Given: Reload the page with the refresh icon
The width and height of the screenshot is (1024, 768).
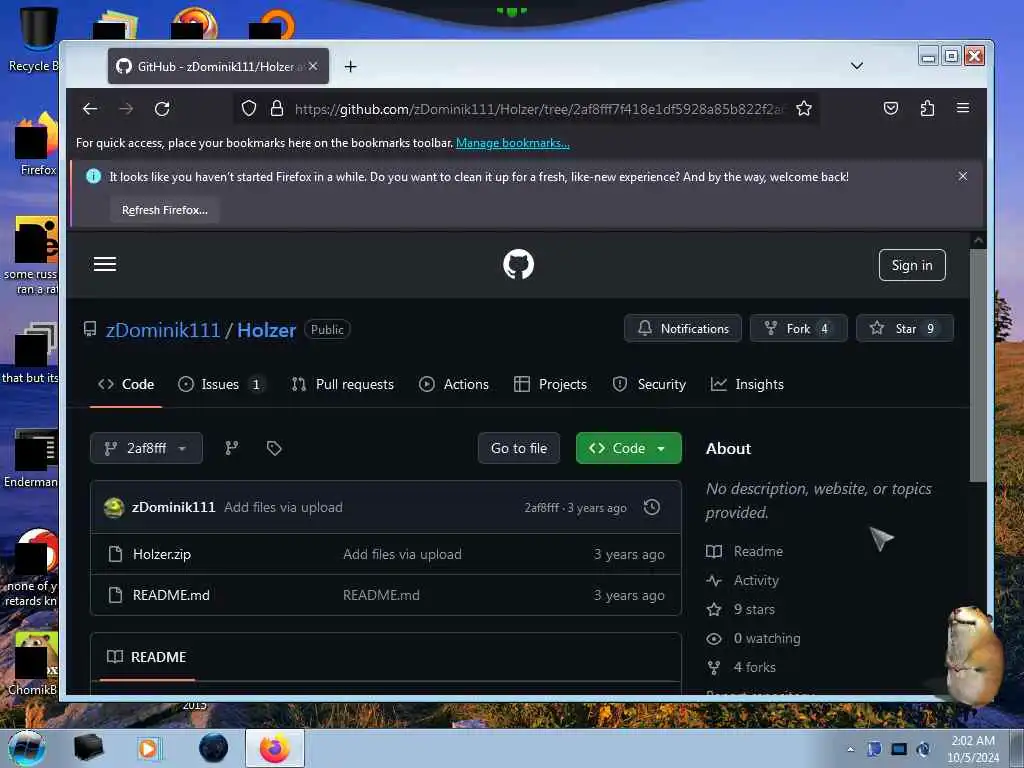Looking at the screenshot, I should (162, 108).
